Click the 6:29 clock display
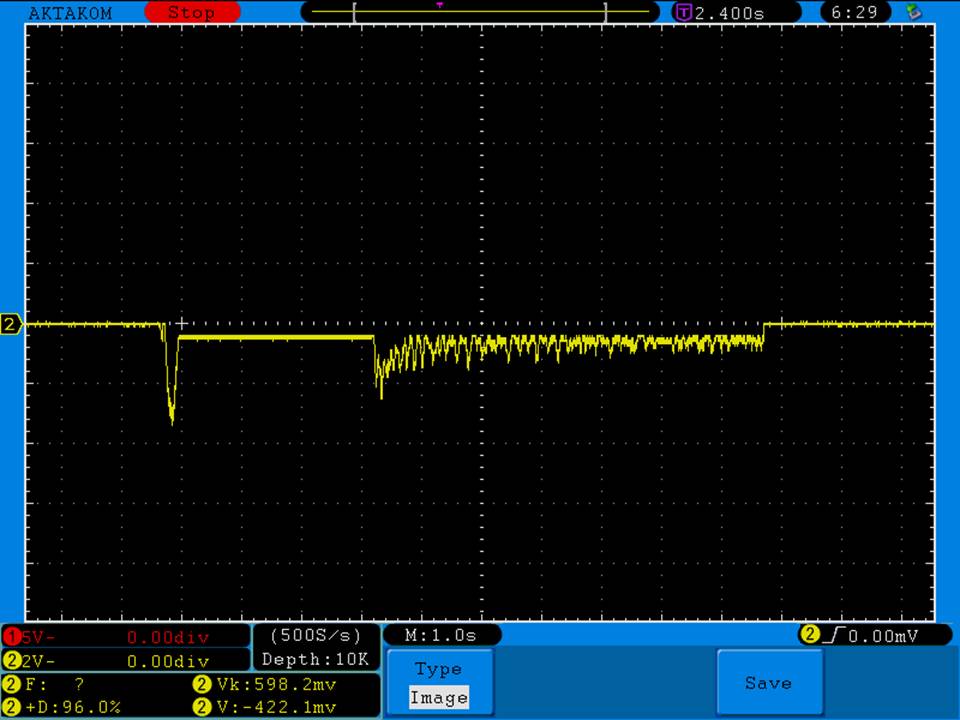The image size is (960, 720). click(854, 13)
